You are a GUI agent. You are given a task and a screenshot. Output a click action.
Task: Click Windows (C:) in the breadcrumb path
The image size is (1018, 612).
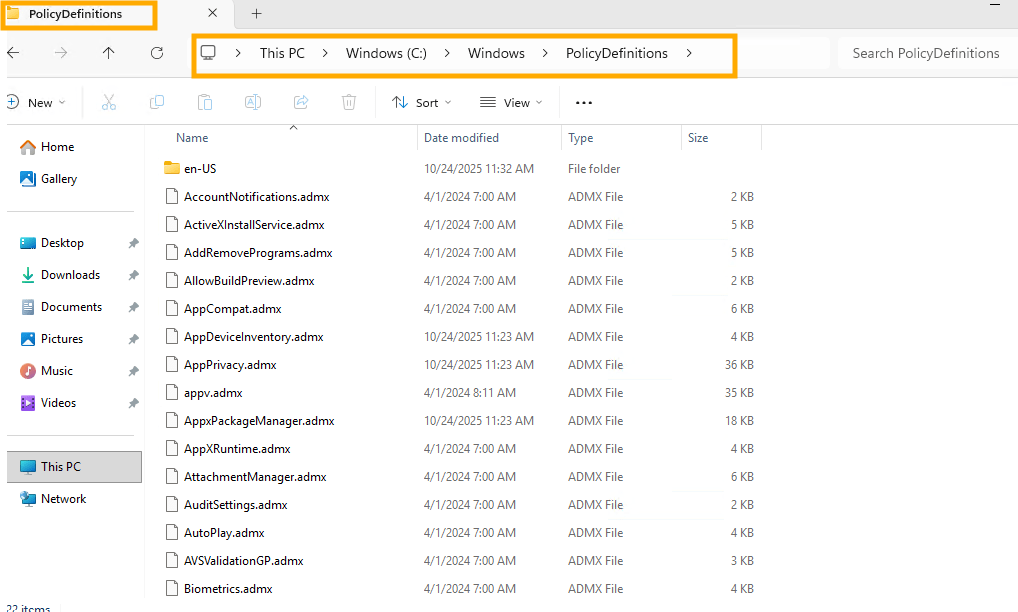[386, 53]
